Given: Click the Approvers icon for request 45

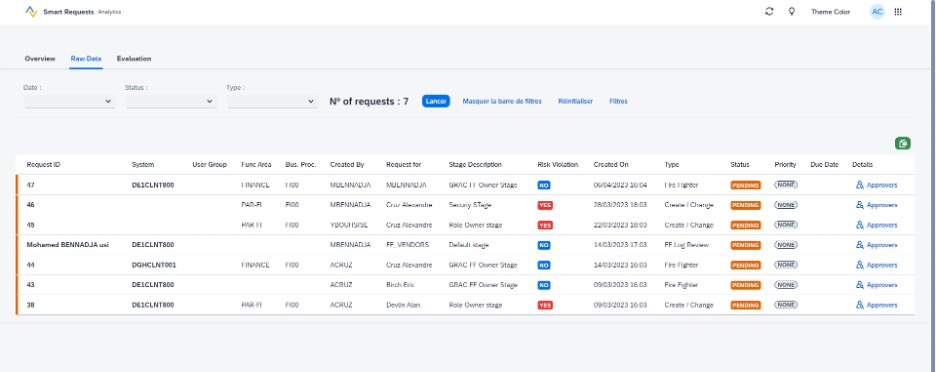Looking at the screenshot, I should (x=860, y=225).
